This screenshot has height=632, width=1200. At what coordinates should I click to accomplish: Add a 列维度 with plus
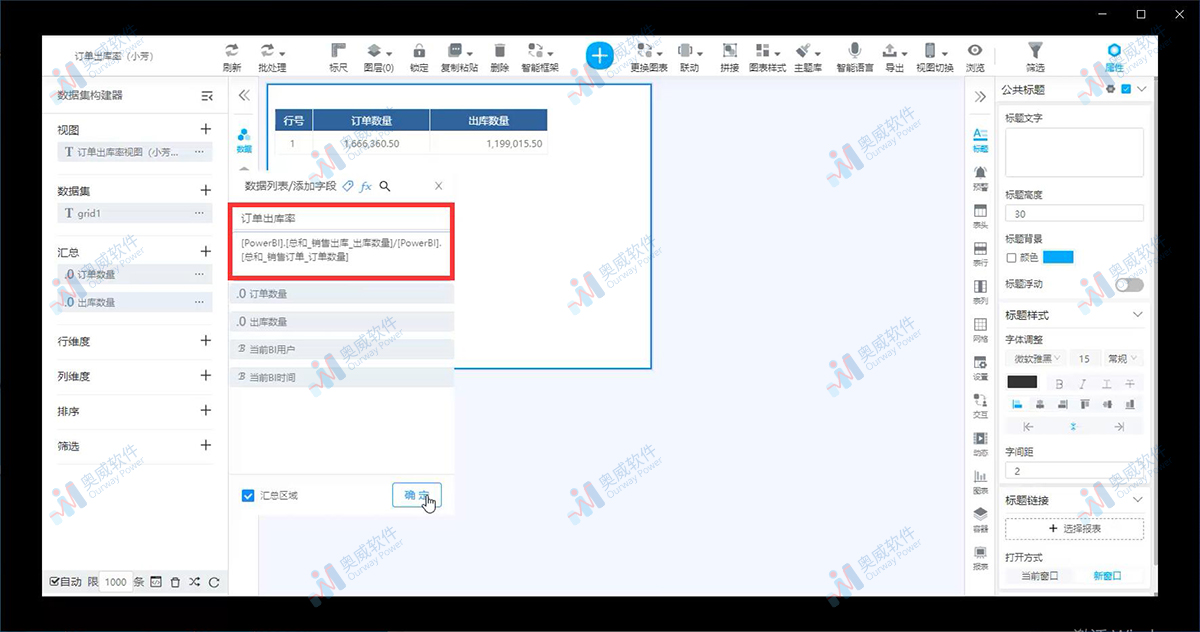206,375
